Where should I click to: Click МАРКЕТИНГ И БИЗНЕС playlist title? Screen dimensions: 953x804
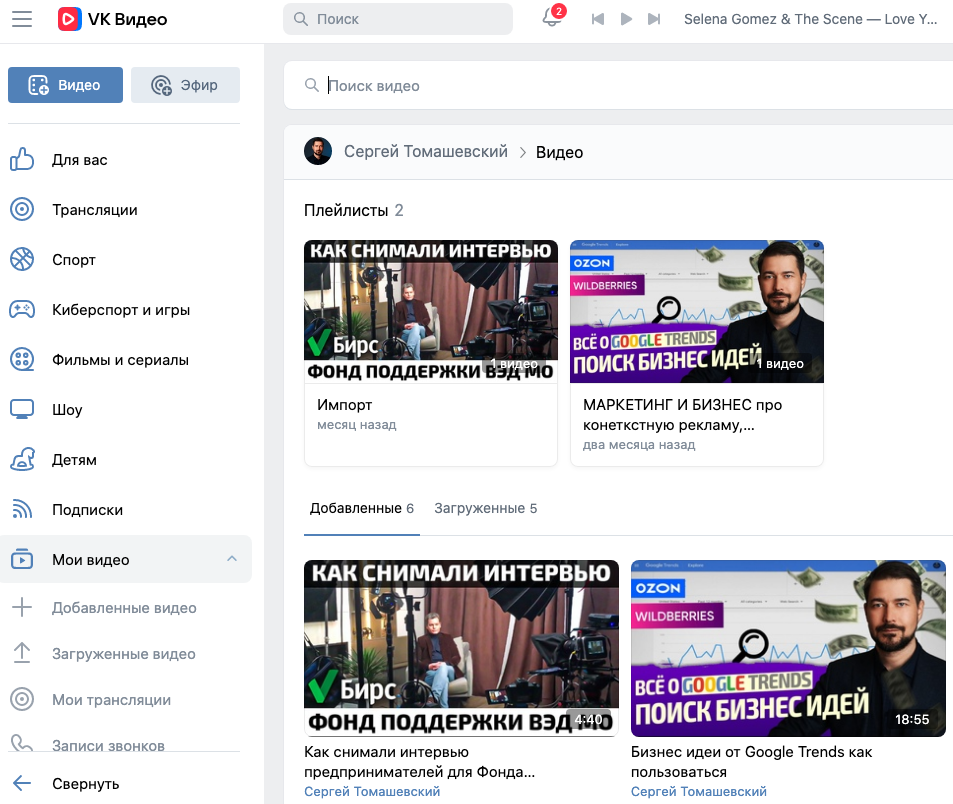point(683,414)
